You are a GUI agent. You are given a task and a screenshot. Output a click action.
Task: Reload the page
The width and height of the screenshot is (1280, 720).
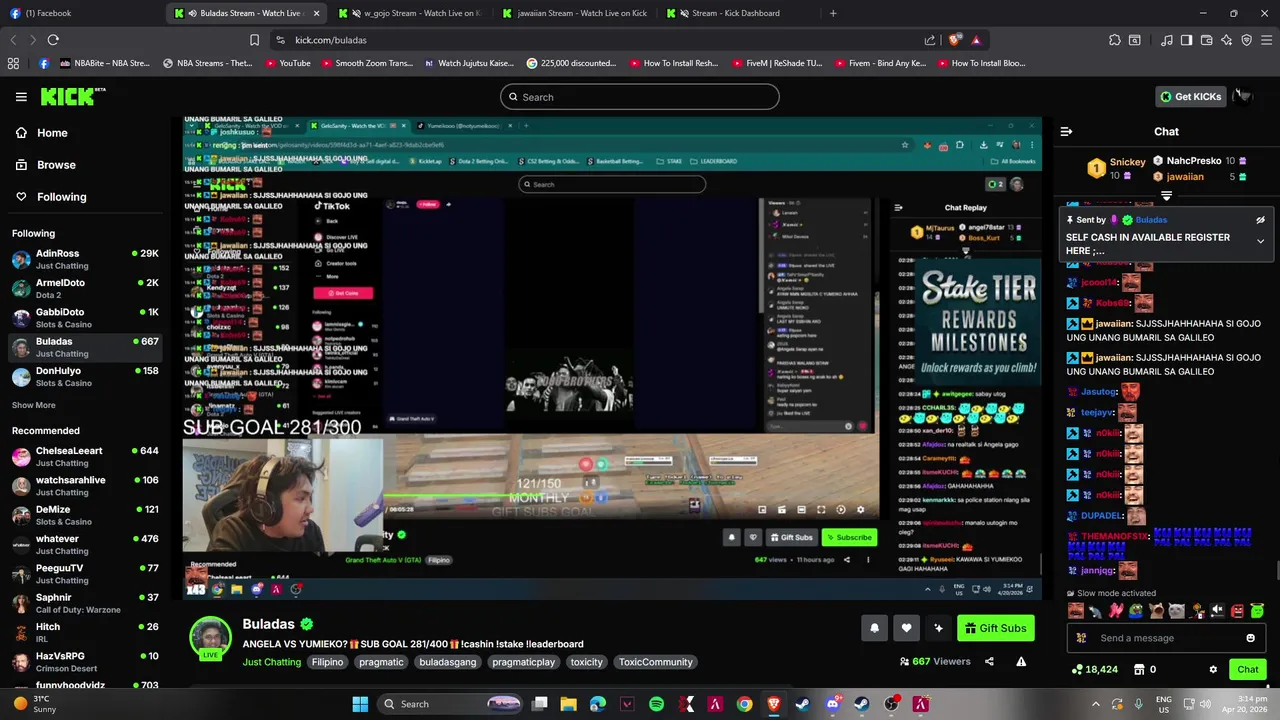[53, 40]
